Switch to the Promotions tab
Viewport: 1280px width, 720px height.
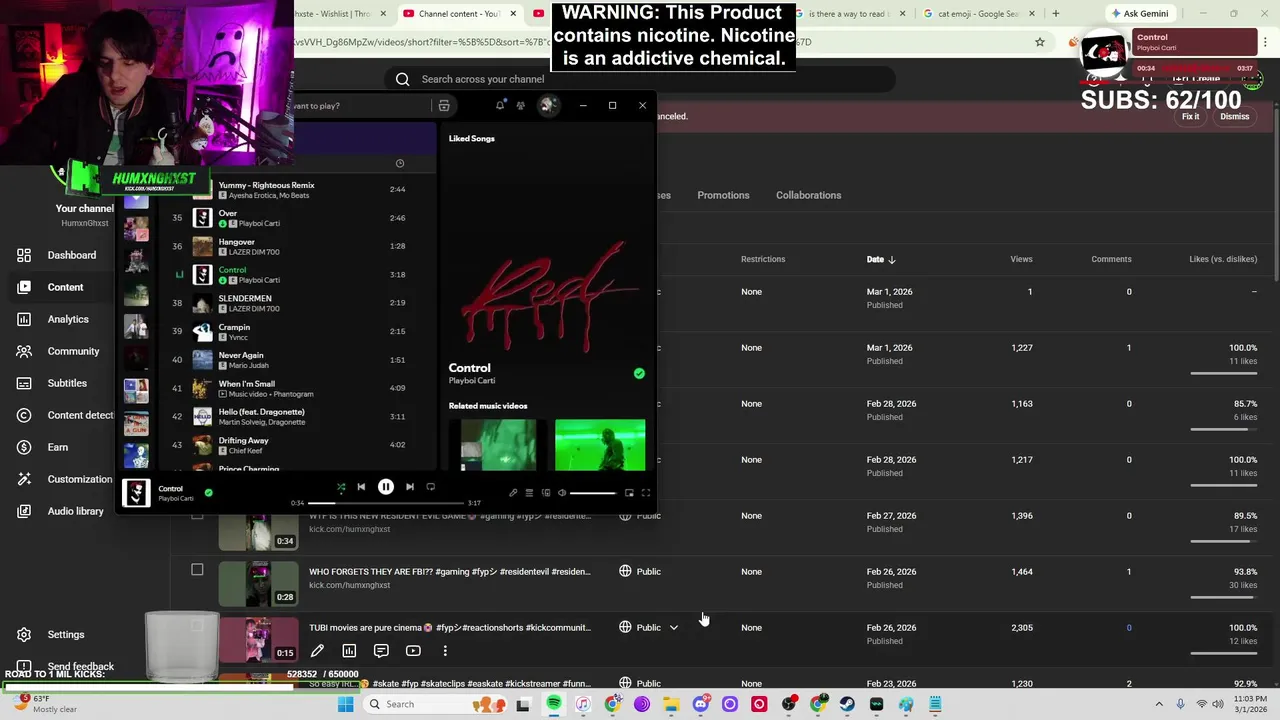tap(723, 195)
